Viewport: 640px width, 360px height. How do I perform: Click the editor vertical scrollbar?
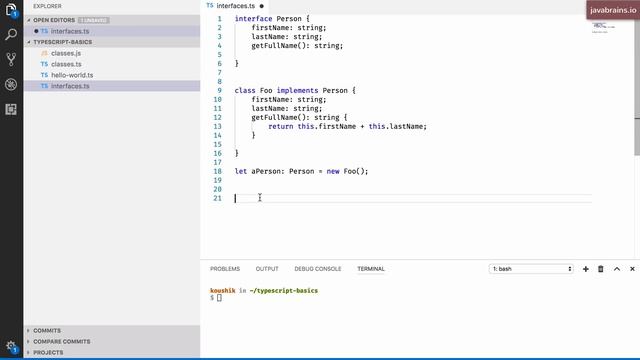(637, 84)
